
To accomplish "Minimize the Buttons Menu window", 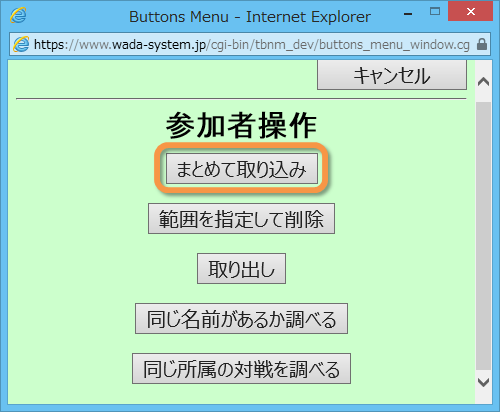I will coord(408,14).
